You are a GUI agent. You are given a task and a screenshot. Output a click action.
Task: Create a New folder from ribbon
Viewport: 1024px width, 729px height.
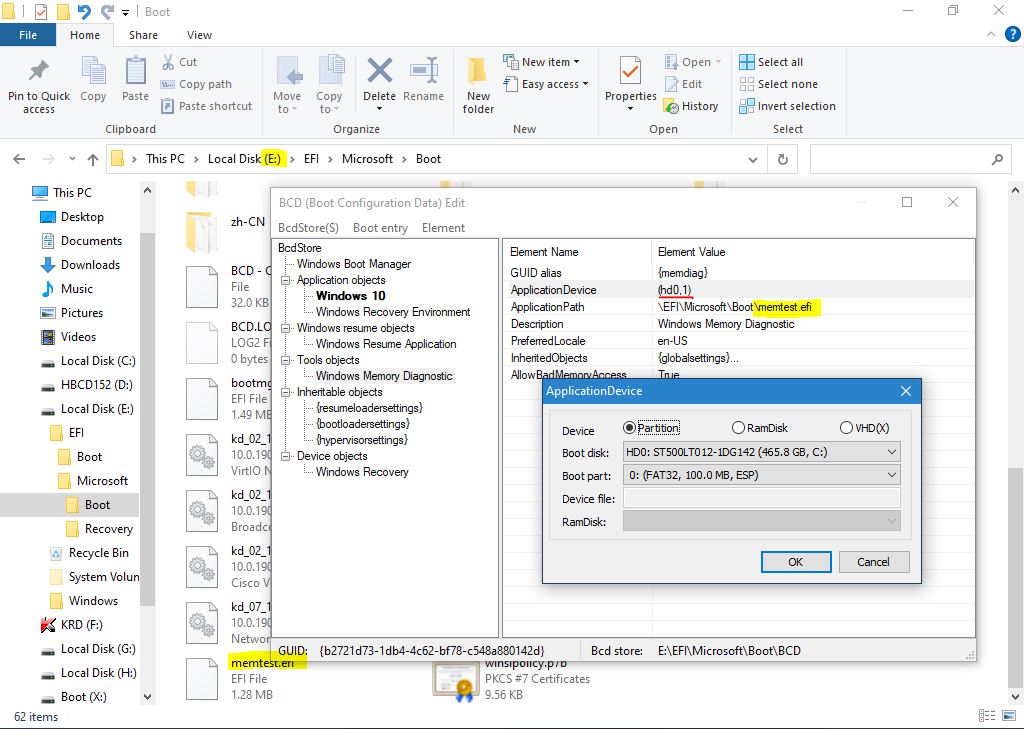tap(478, 78)
